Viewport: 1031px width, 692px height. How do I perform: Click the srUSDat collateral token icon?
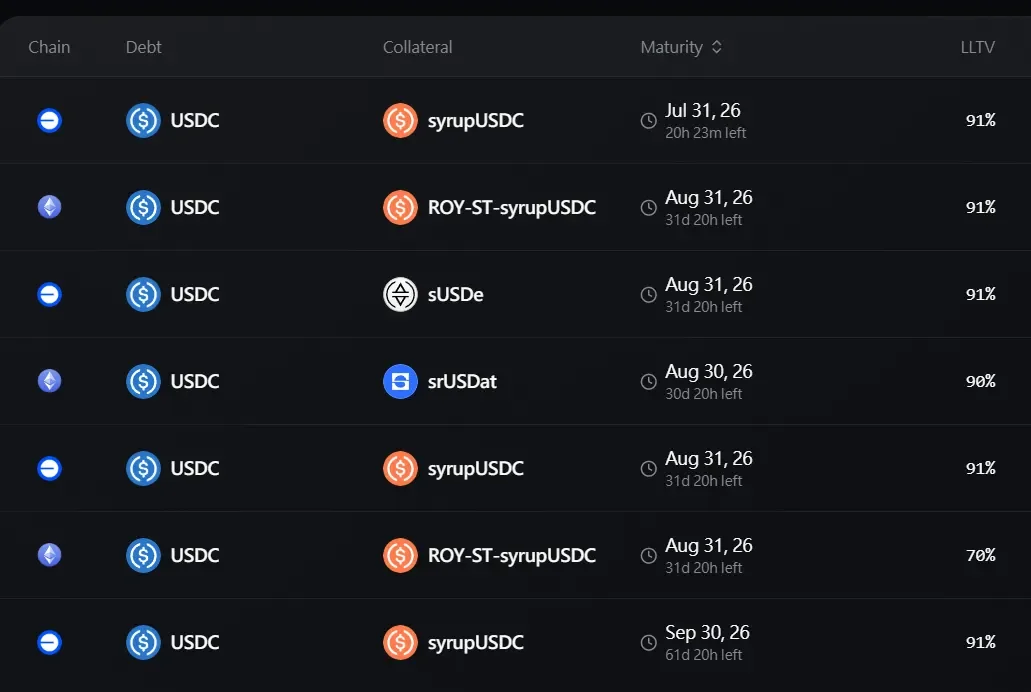click(400, 381)
